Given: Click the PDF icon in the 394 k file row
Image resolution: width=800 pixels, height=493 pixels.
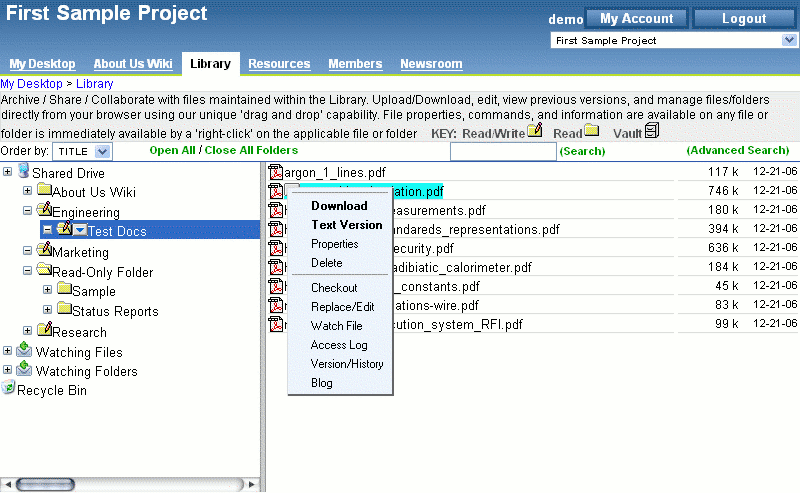Looking at the screenshot, I should [276, 229].
